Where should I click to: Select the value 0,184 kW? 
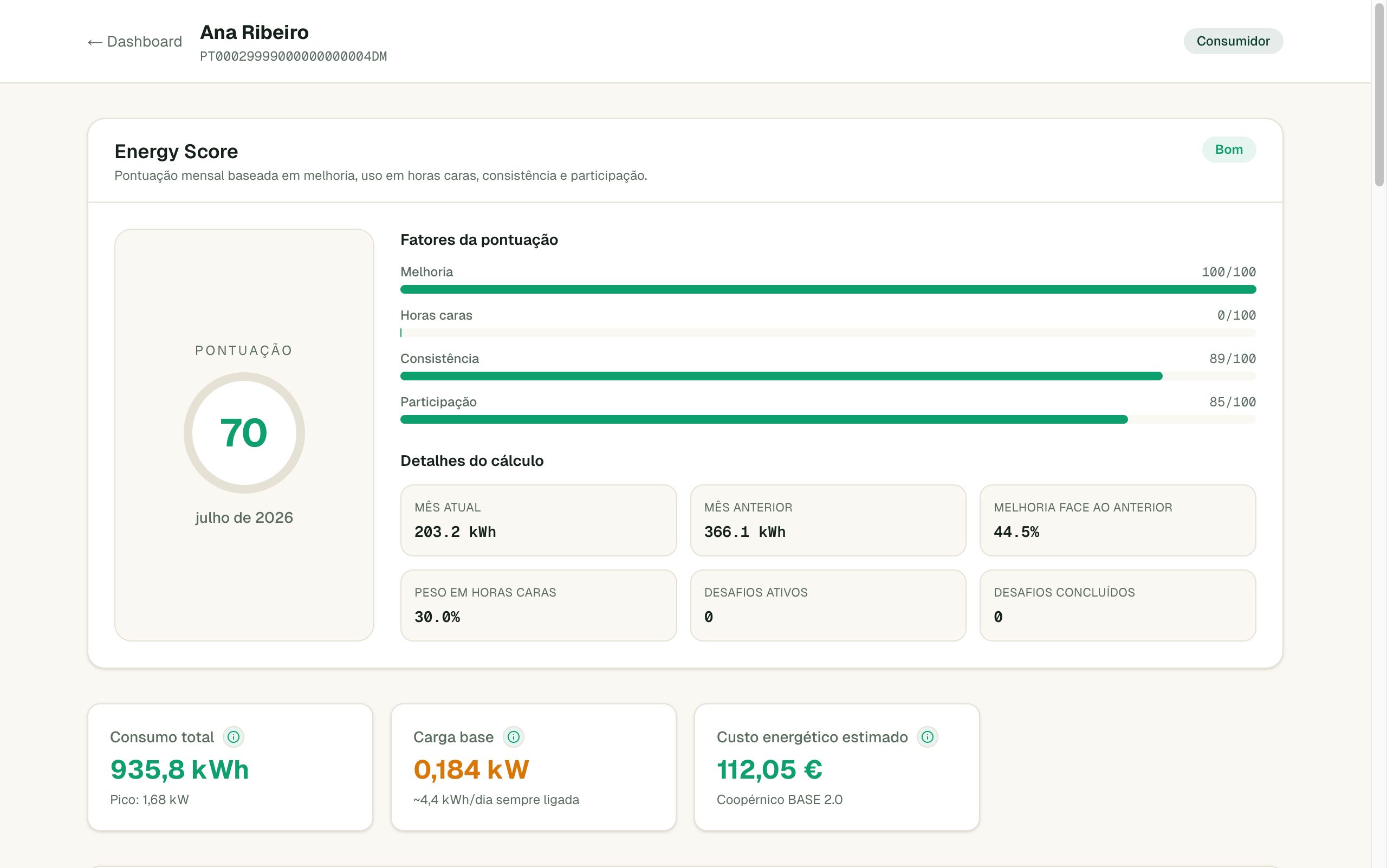click(x=471, y=770)
